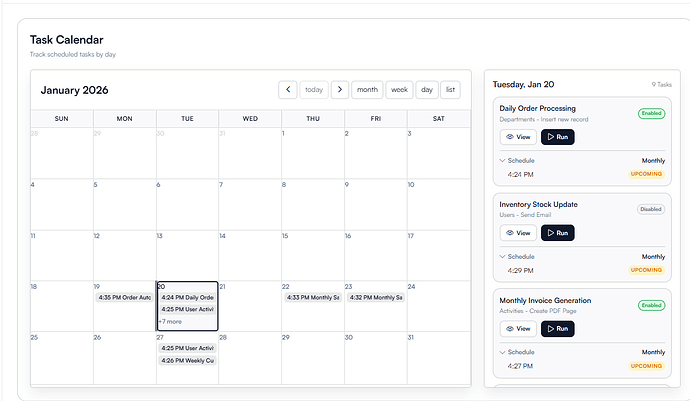Go to previous month with left chevron

click(x=288, y=89)
